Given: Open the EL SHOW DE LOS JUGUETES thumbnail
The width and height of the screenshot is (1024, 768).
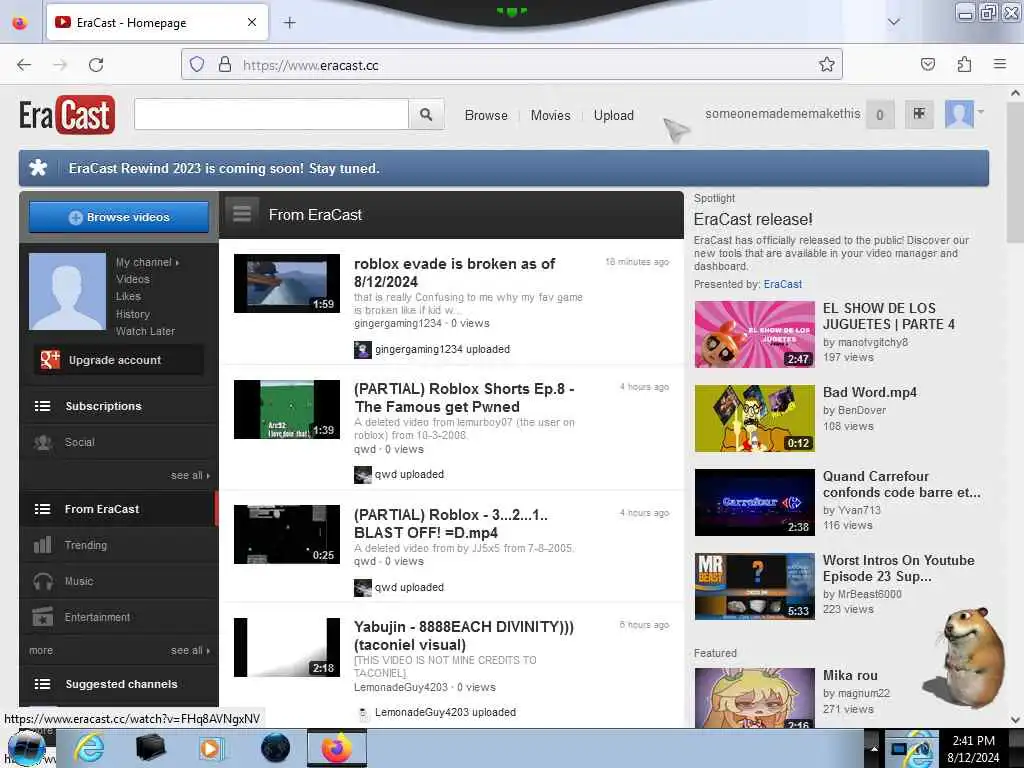Looking at the screenshot, I should tap(754, 334).
